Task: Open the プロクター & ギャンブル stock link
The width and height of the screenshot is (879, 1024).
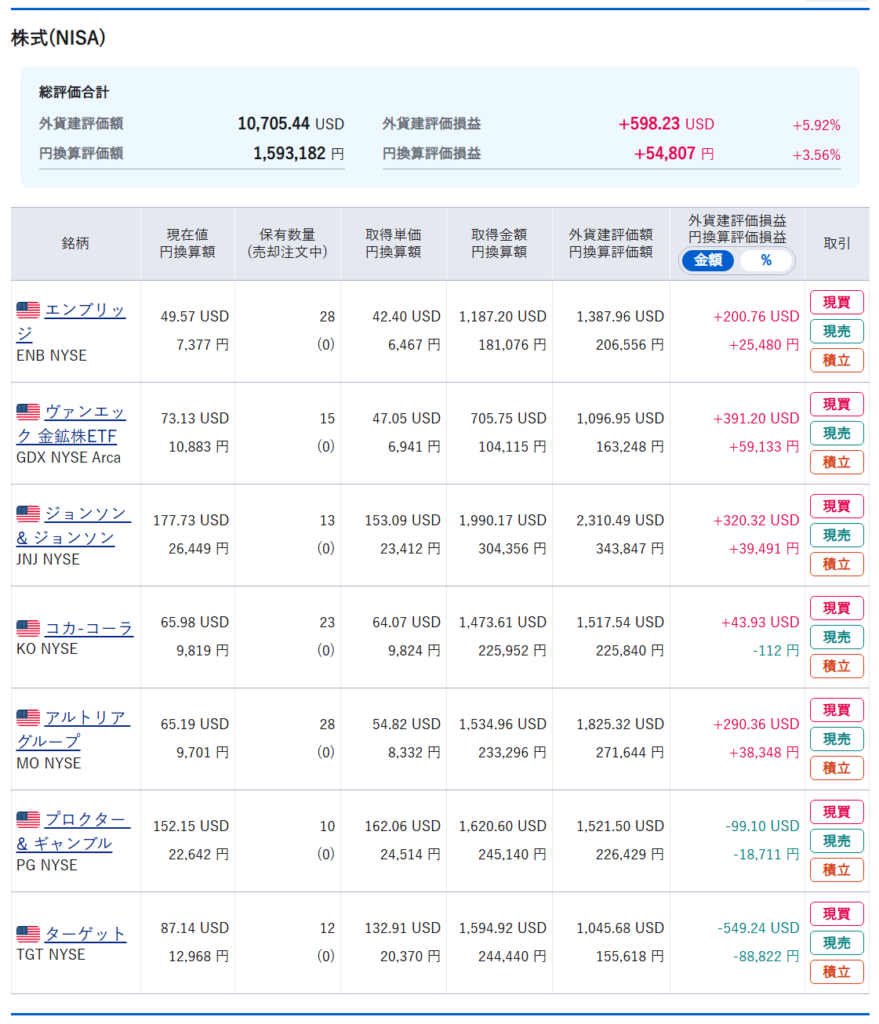Action: click(x=86, y=821)
